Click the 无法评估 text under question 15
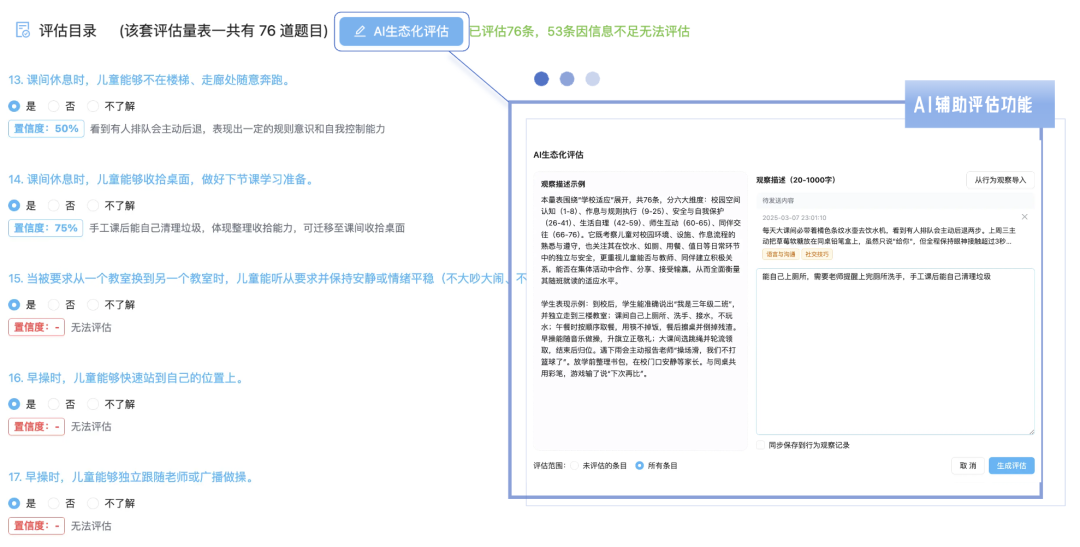The height and width of the screenshot is (547, 1080). coord(91,327)
